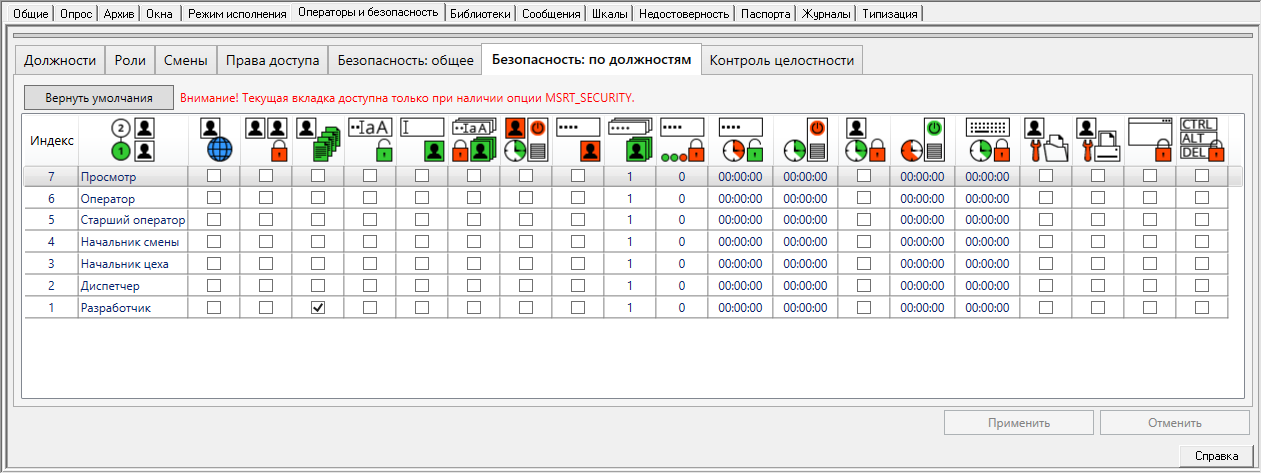Switch to the Типизация top tab
Viewport: 1262px width, 474px height.
(890, 14)
